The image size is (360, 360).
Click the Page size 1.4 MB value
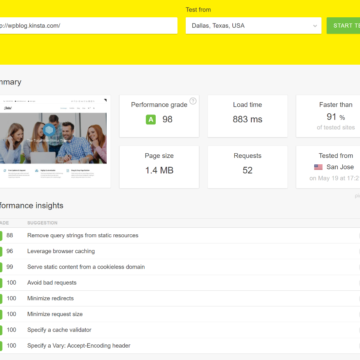point(159,170)
